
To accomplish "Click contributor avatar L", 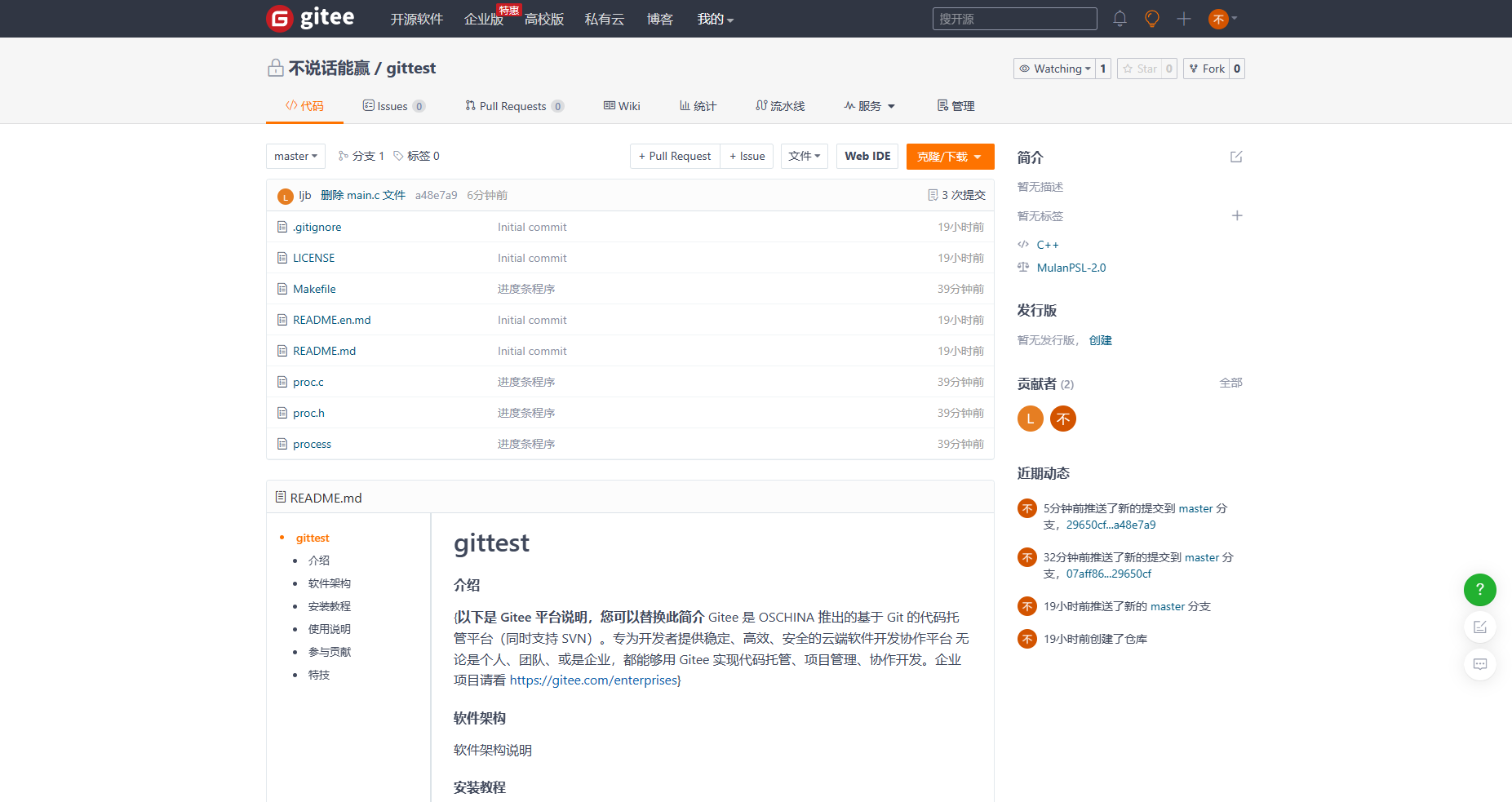I will click(1031, 419).
